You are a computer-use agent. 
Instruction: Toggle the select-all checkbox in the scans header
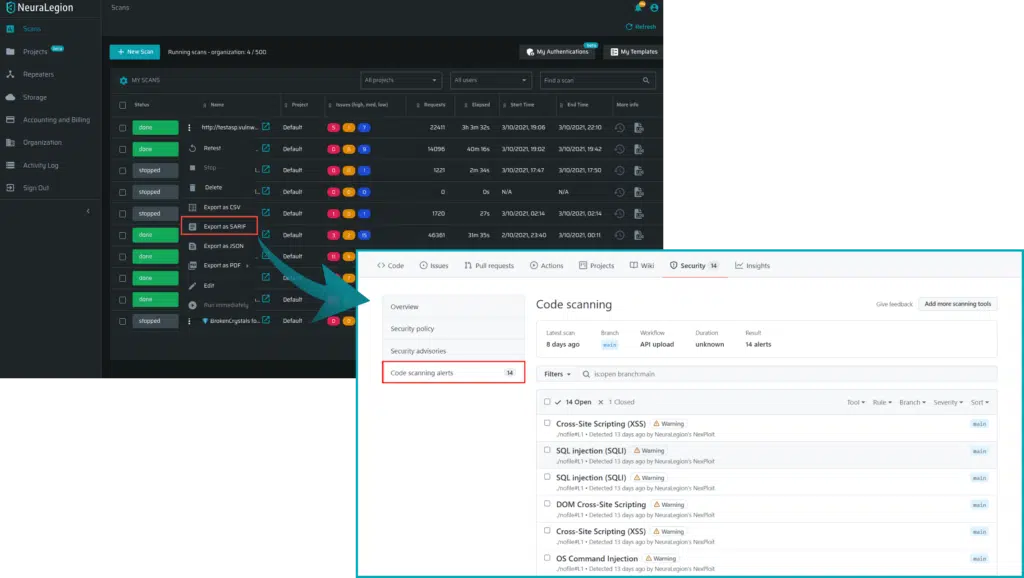(x=123, y=105)
